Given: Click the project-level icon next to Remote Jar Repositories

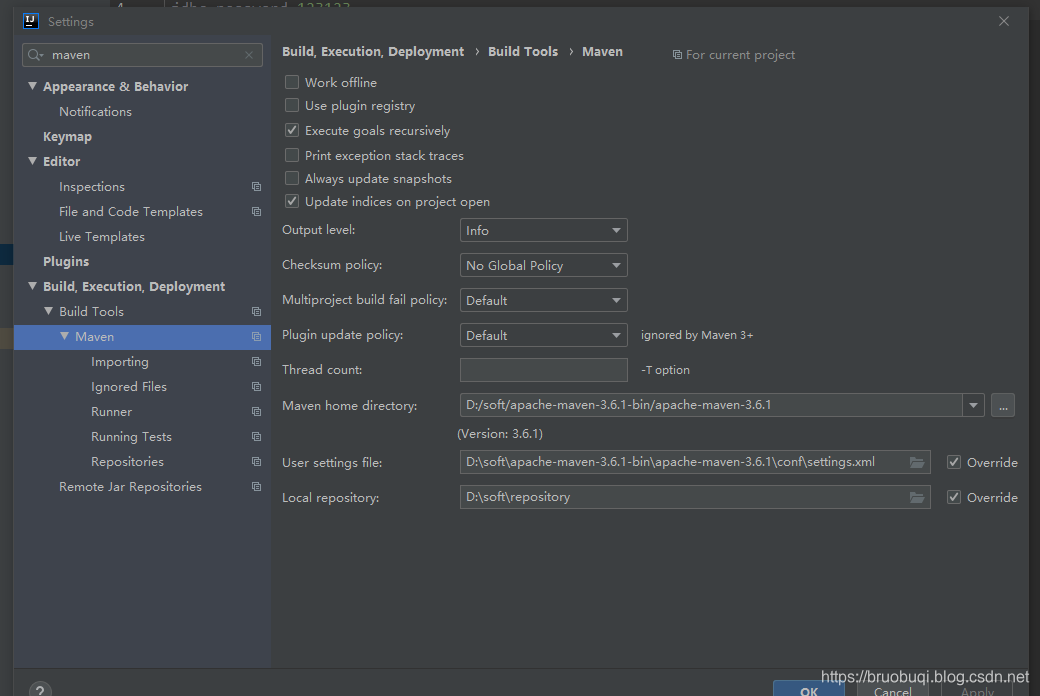Looking at the screenshot, I should [x=256, y=487].
